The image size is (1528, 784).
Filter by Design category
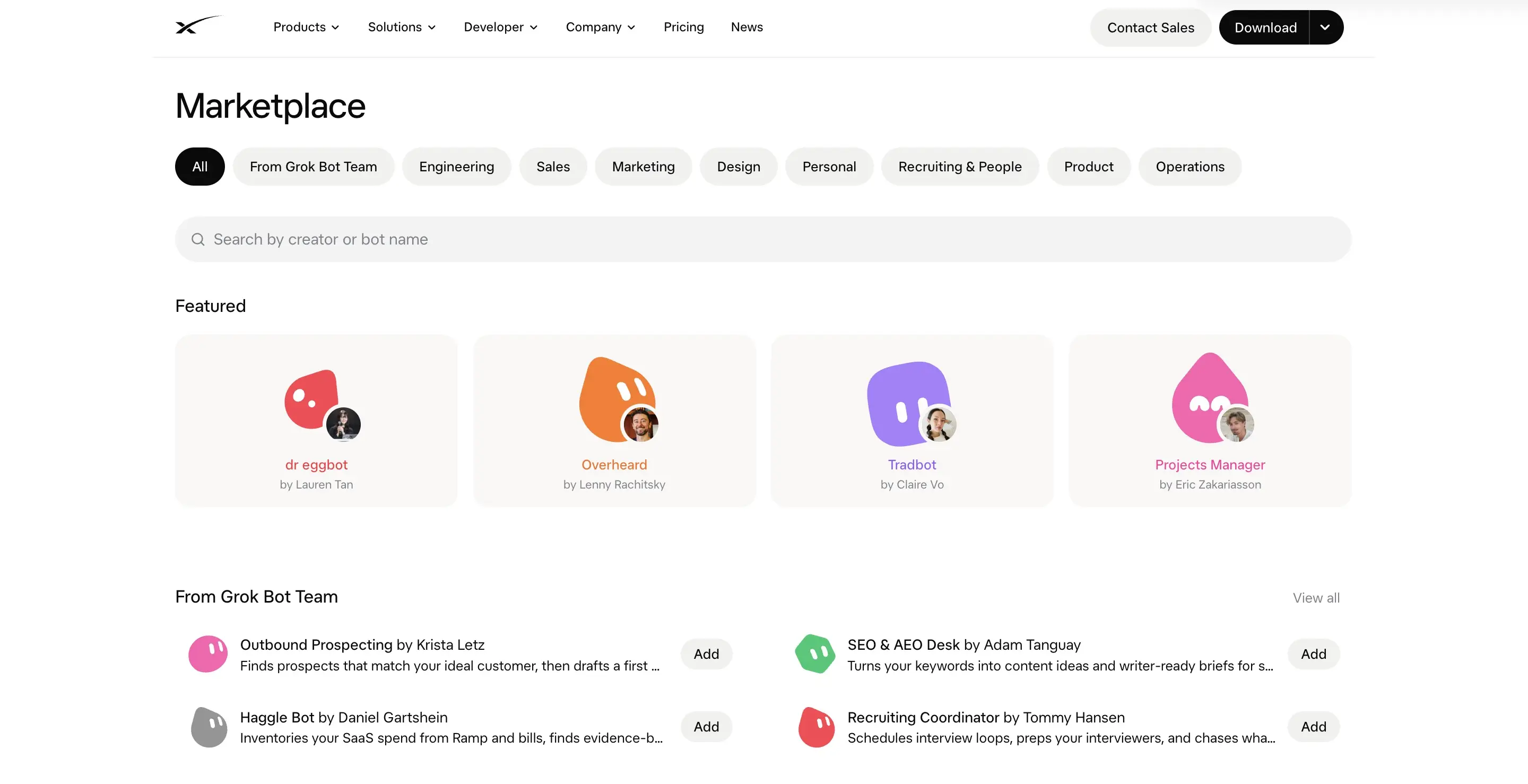point(739,167)
